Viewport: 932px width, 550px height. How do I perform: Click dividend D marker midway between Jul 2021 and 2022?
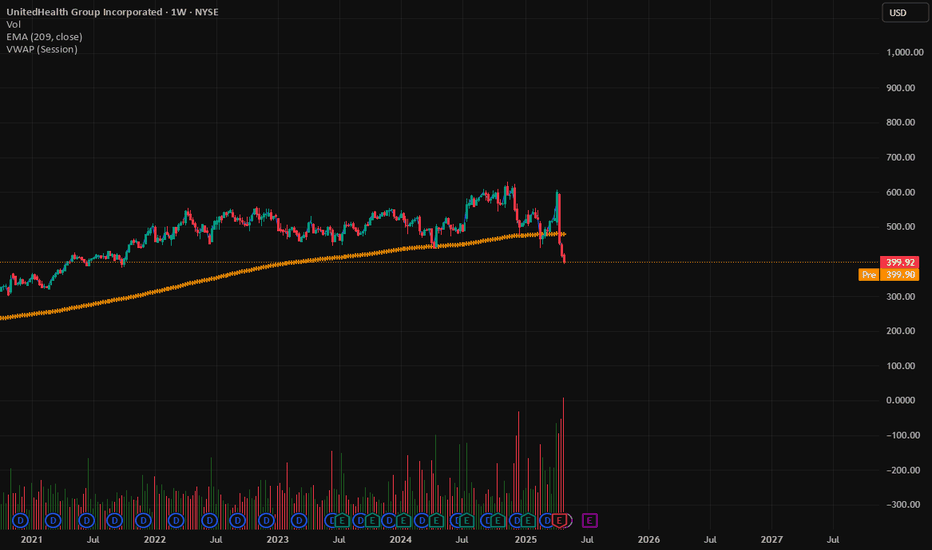coord(114,520)
